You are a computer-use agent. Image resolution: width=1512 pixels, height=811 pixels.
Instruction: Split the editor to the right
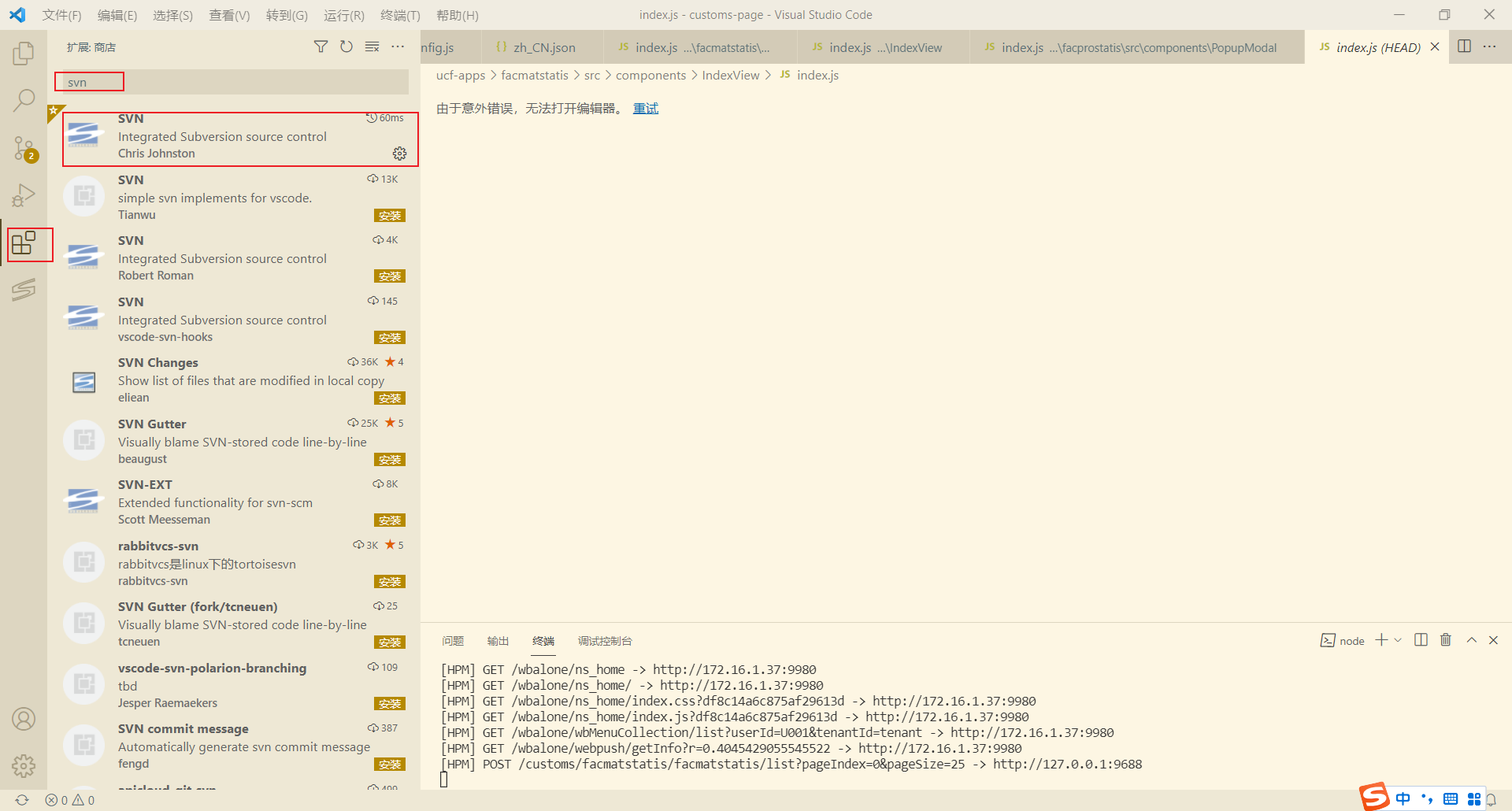(1464, 46)
